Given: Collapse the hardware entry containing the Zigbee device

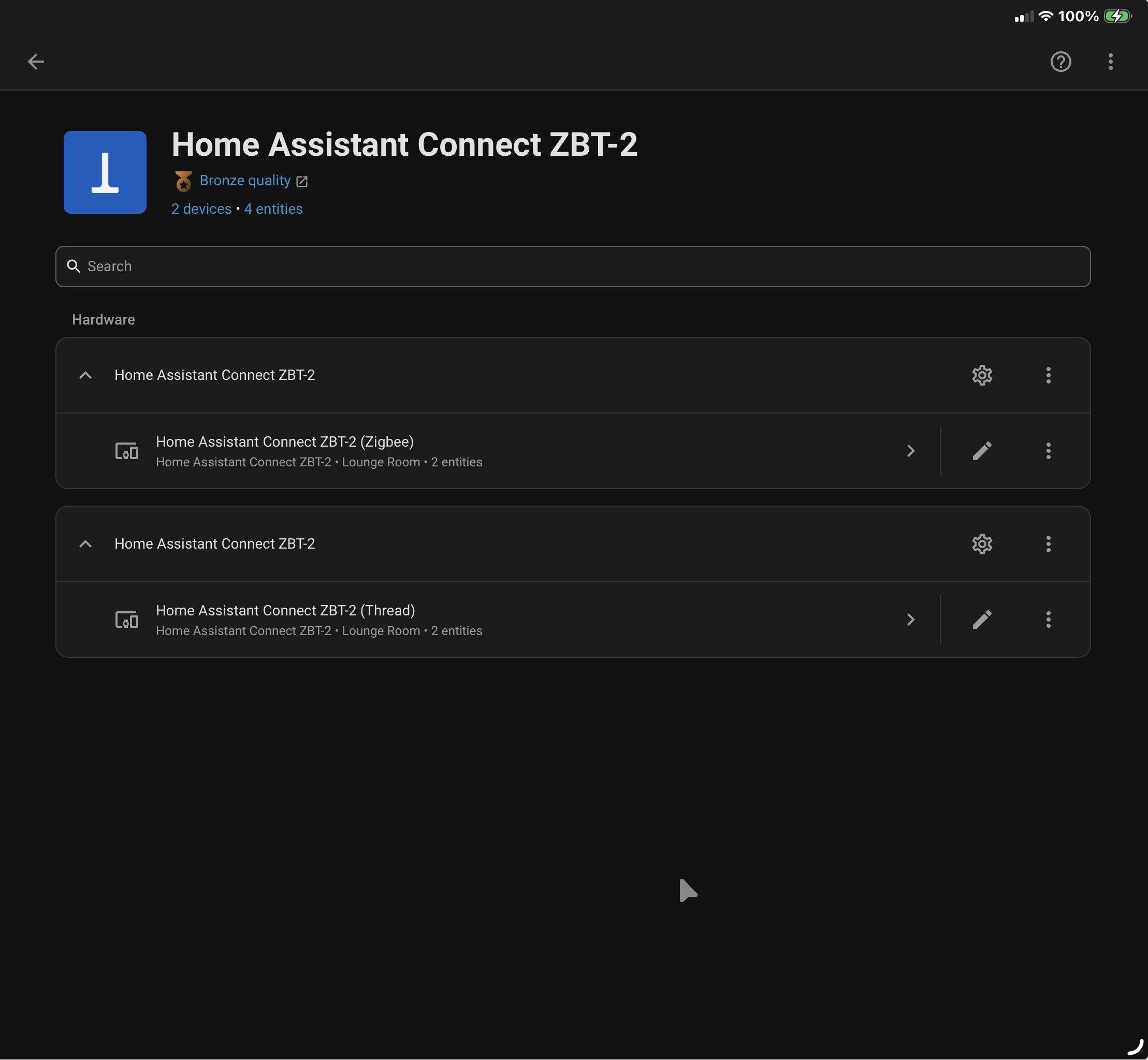Looking at the screenshot, I should click(x=85, y=375).
